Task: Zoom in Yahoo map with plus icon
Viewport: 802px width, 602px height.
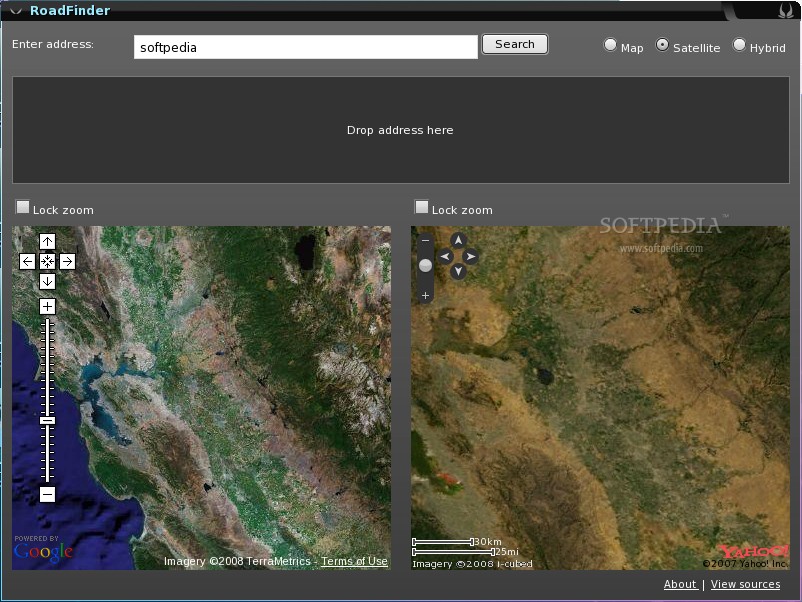Action: point(425,296)
